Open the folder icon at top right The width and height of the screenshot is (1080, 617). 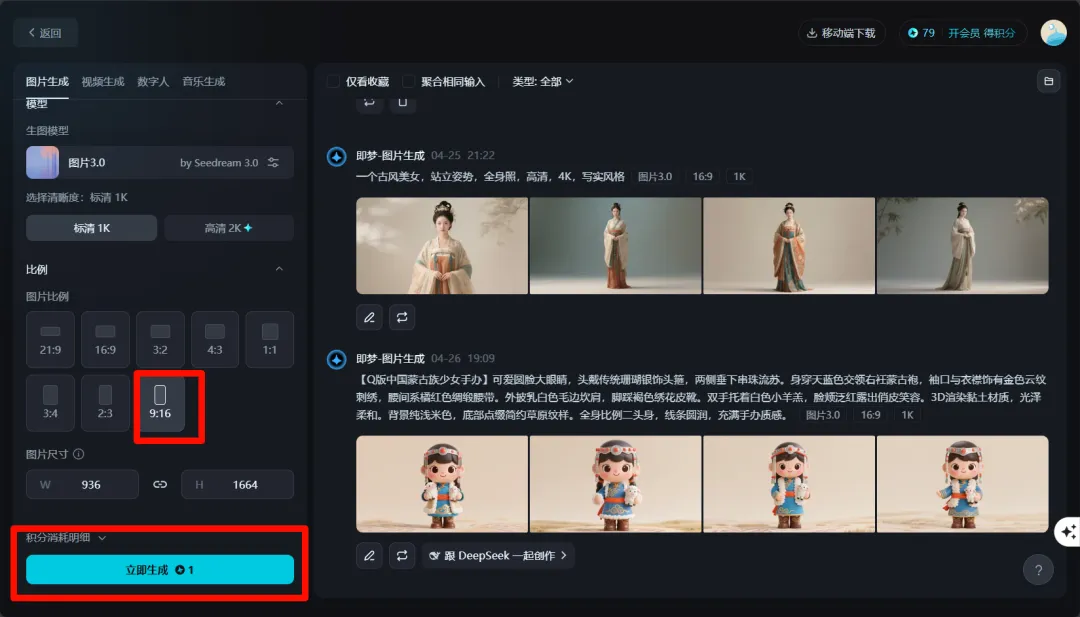[x=1048, y=81]
